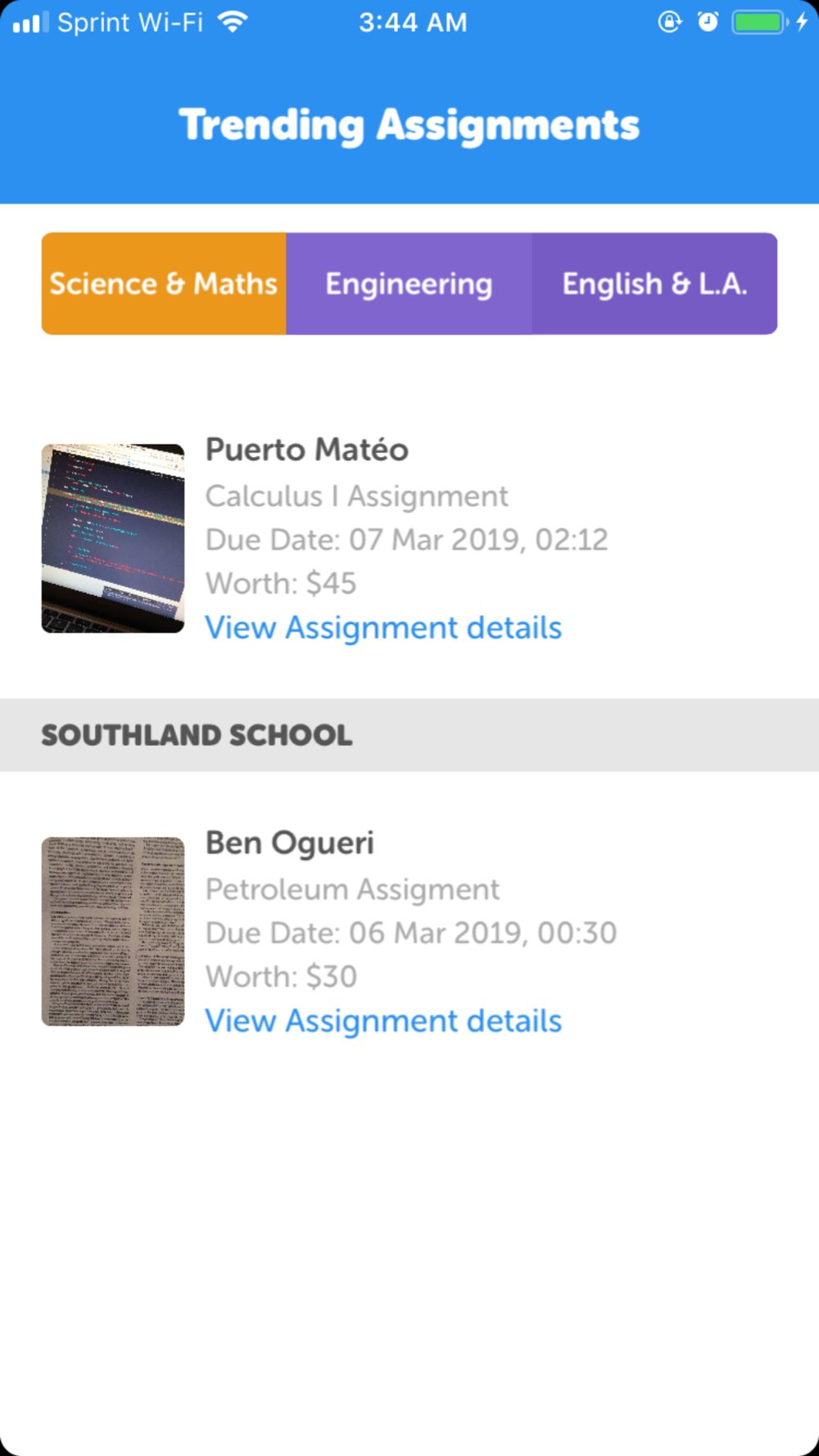The height and width of the screenshot is (1456, 819).
Task: Select the Science & Maths tab
Action: pos(164,283)
